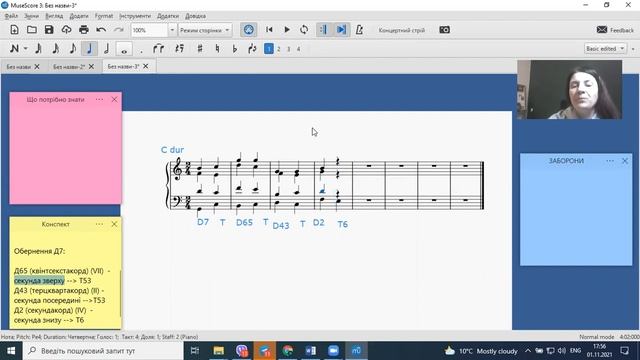Open the Додати menu
Image resolution: width=640 pixels, height=360 pixels.
click(79, 16)
